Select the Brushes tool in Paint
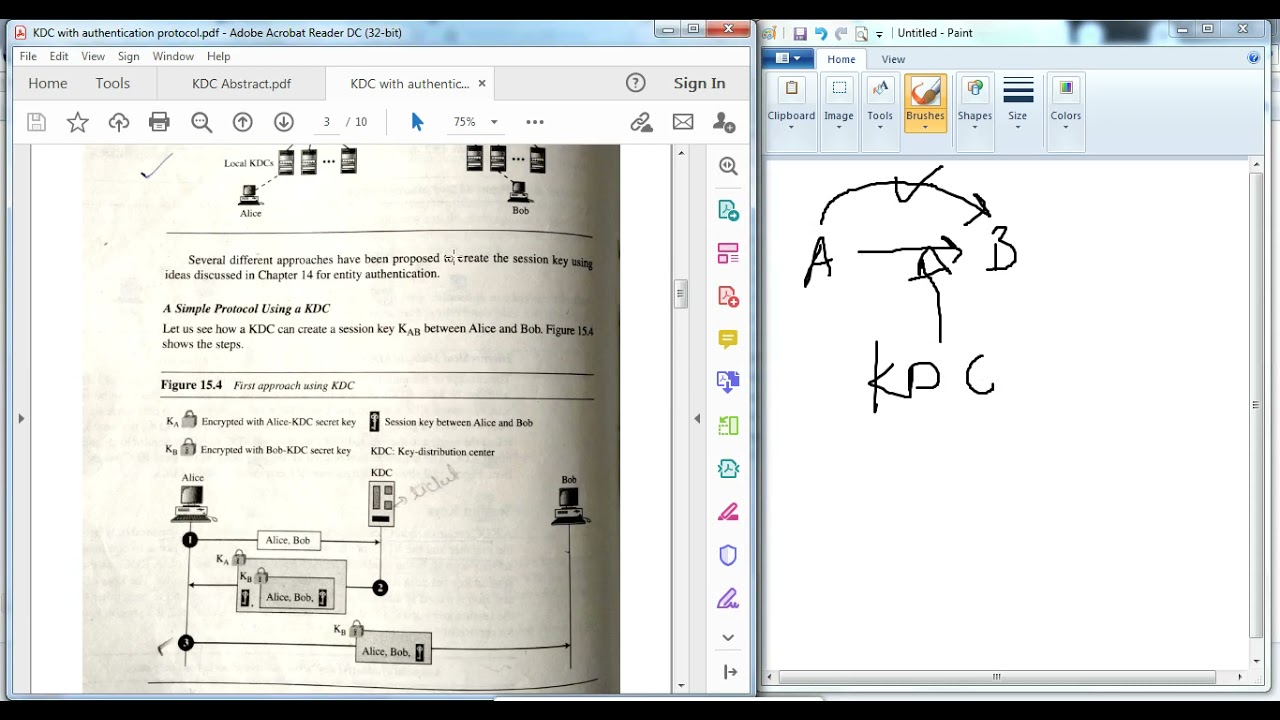 pyautogui.click(x=925, y=102)
